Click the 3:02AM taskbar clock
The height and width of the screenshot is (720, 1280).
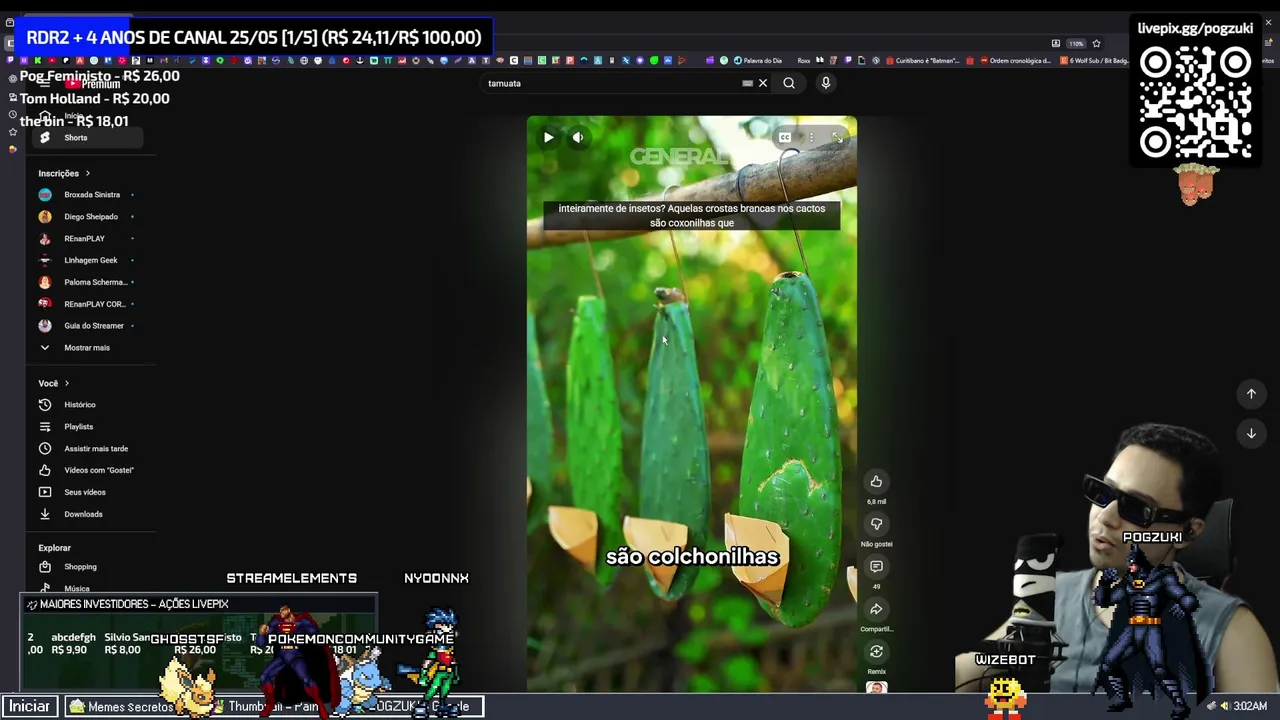pyautogui.click(x=1250, y=706)
